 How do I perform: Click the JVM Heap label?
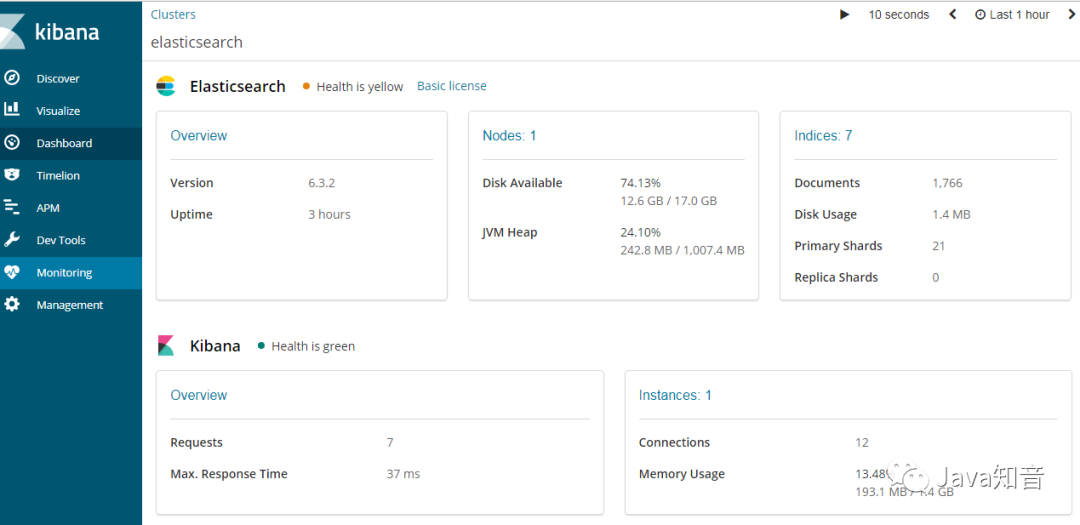[x=510, y=232]
